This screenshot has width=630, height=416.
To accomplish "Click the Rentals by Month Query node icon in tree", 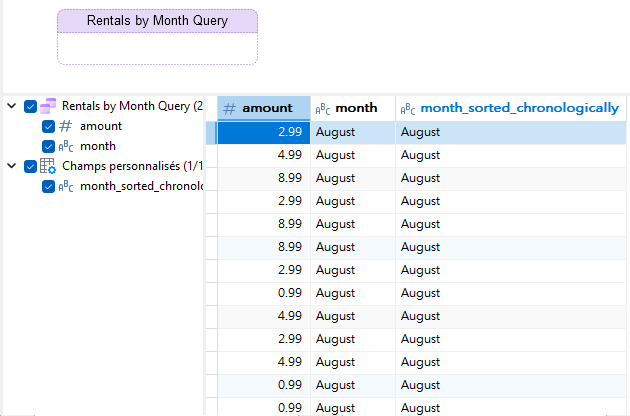I will (48, 106).
